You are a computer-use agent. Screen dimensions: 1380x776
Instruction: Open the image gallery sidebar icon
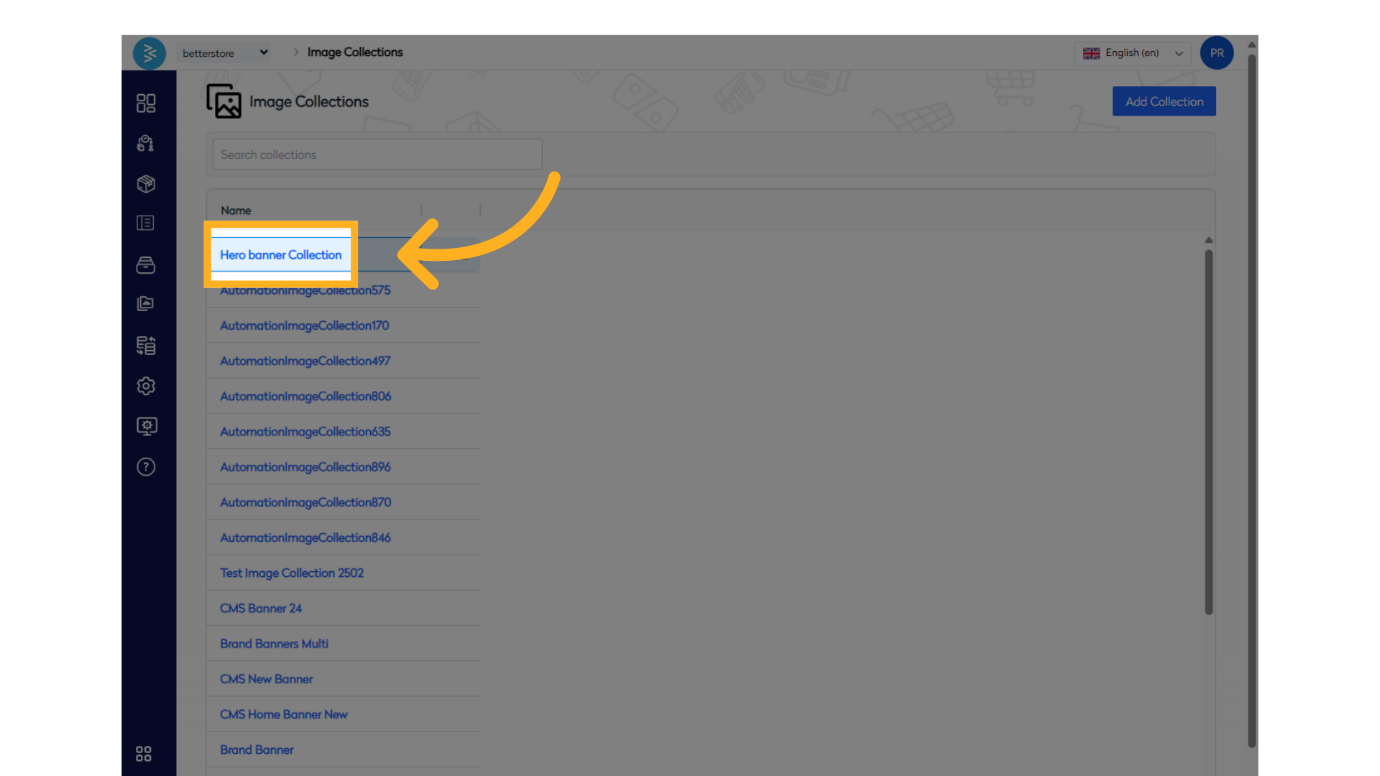[x=146, y=304]
